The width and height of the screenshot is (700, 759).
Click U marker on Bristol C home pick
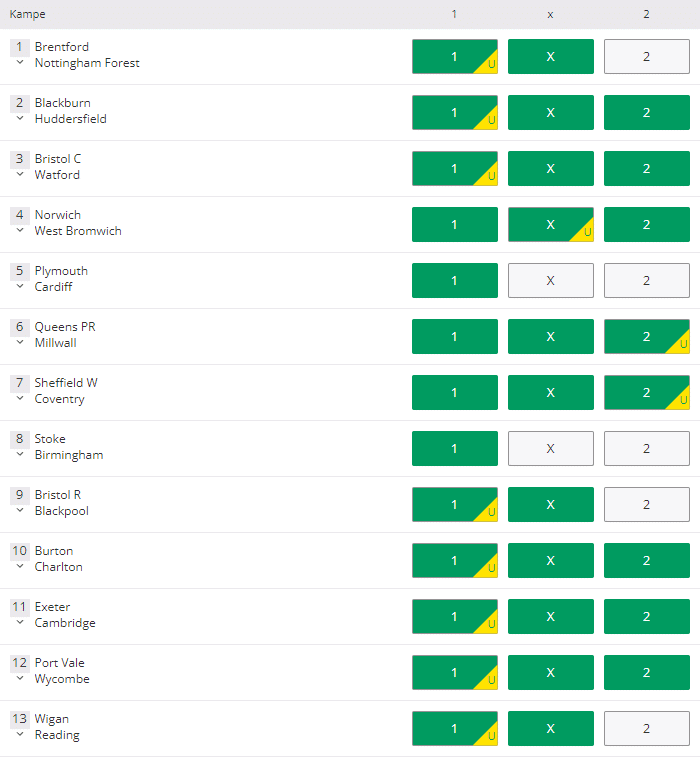[x=488, y=175]
